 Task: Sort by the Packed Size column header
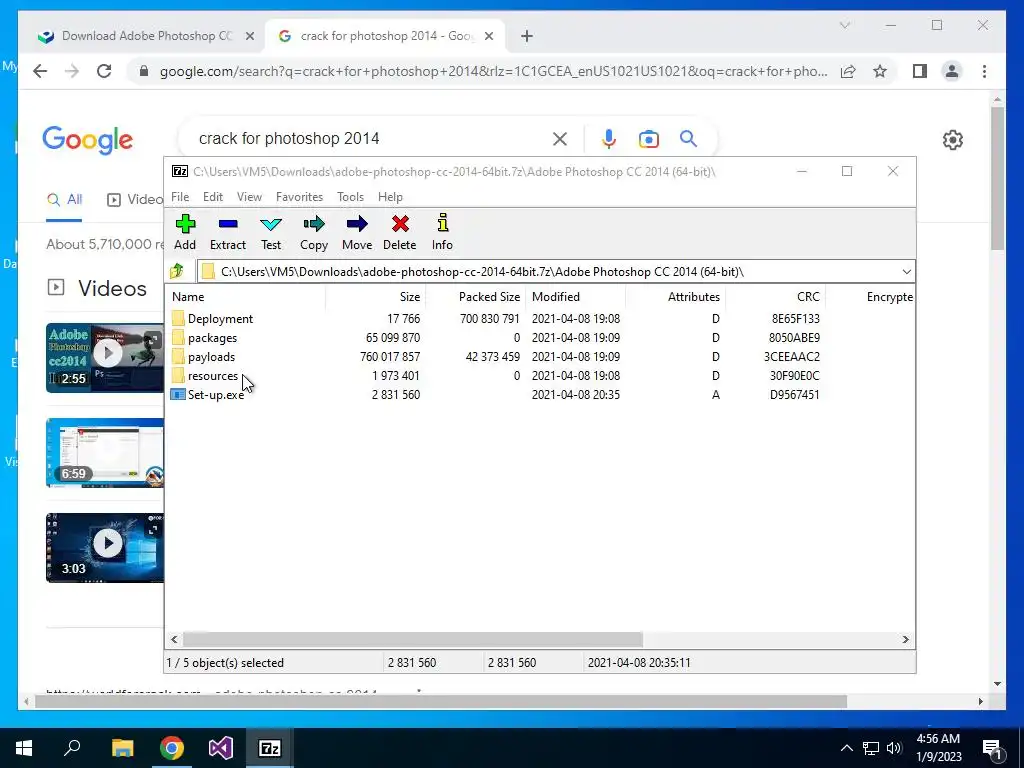click(x=475, y=296)
